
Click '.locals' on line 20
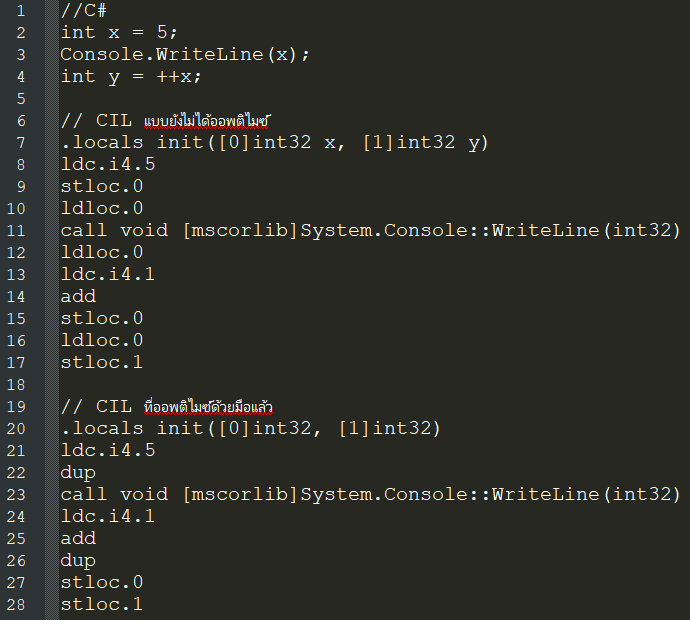pos(102,428)
